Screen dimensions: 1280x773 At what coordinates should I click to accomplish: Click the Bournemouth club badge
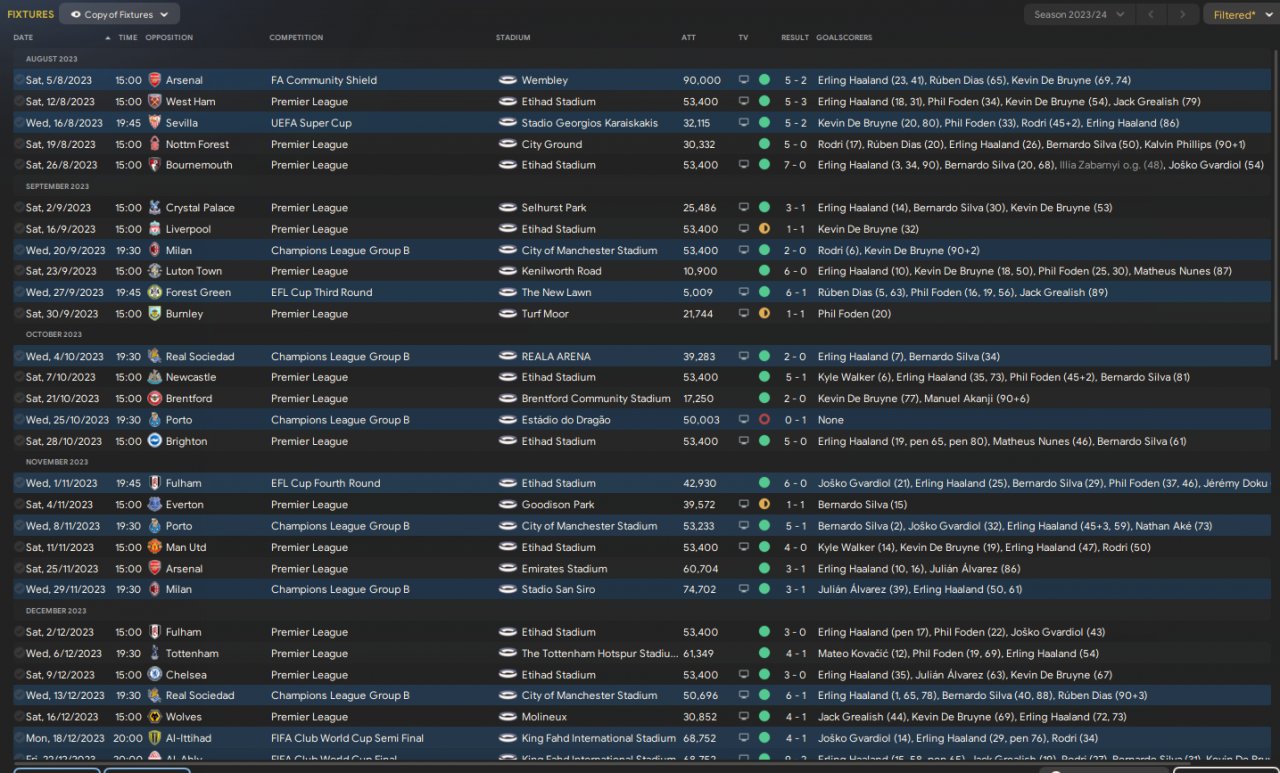pos(154,165)
